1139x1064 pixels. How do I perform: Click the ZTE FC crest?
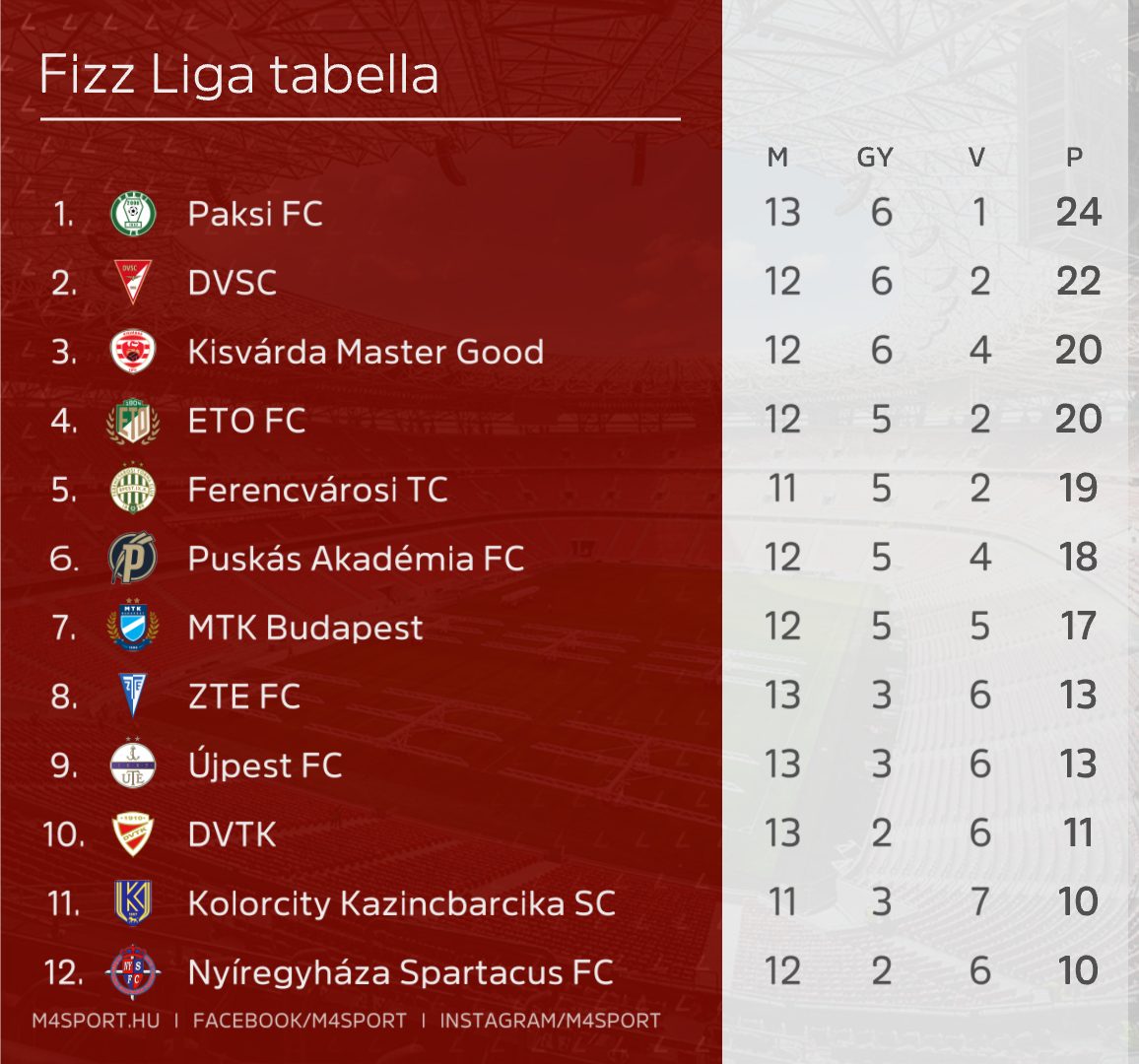[x=132, y=697]
